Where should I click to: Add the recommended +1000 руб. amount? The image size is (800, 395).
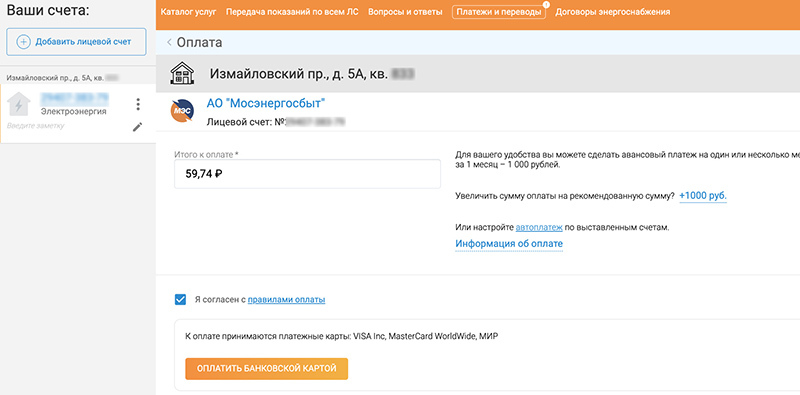click(703, 196)
